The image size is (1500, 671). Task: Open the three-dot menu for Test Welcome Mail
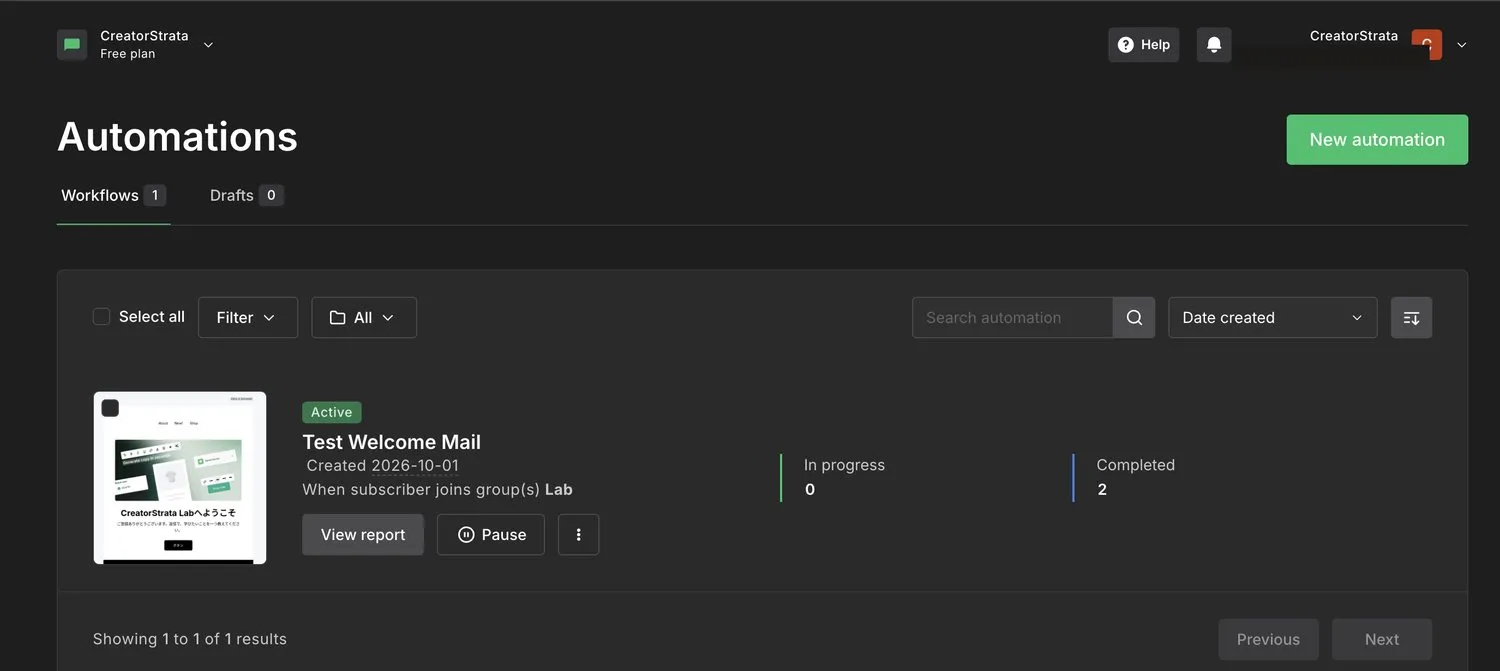[x=579, y=534]
